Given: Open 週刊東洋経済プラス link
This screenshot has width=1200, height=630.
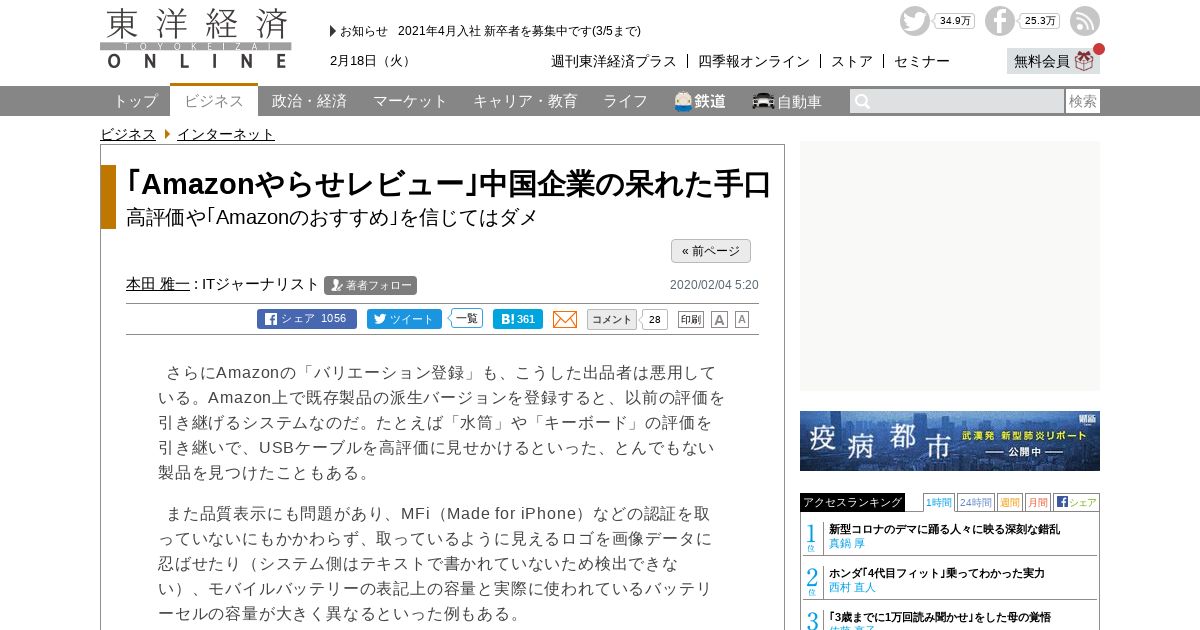Looking at the screenshot, I should 614,61.
